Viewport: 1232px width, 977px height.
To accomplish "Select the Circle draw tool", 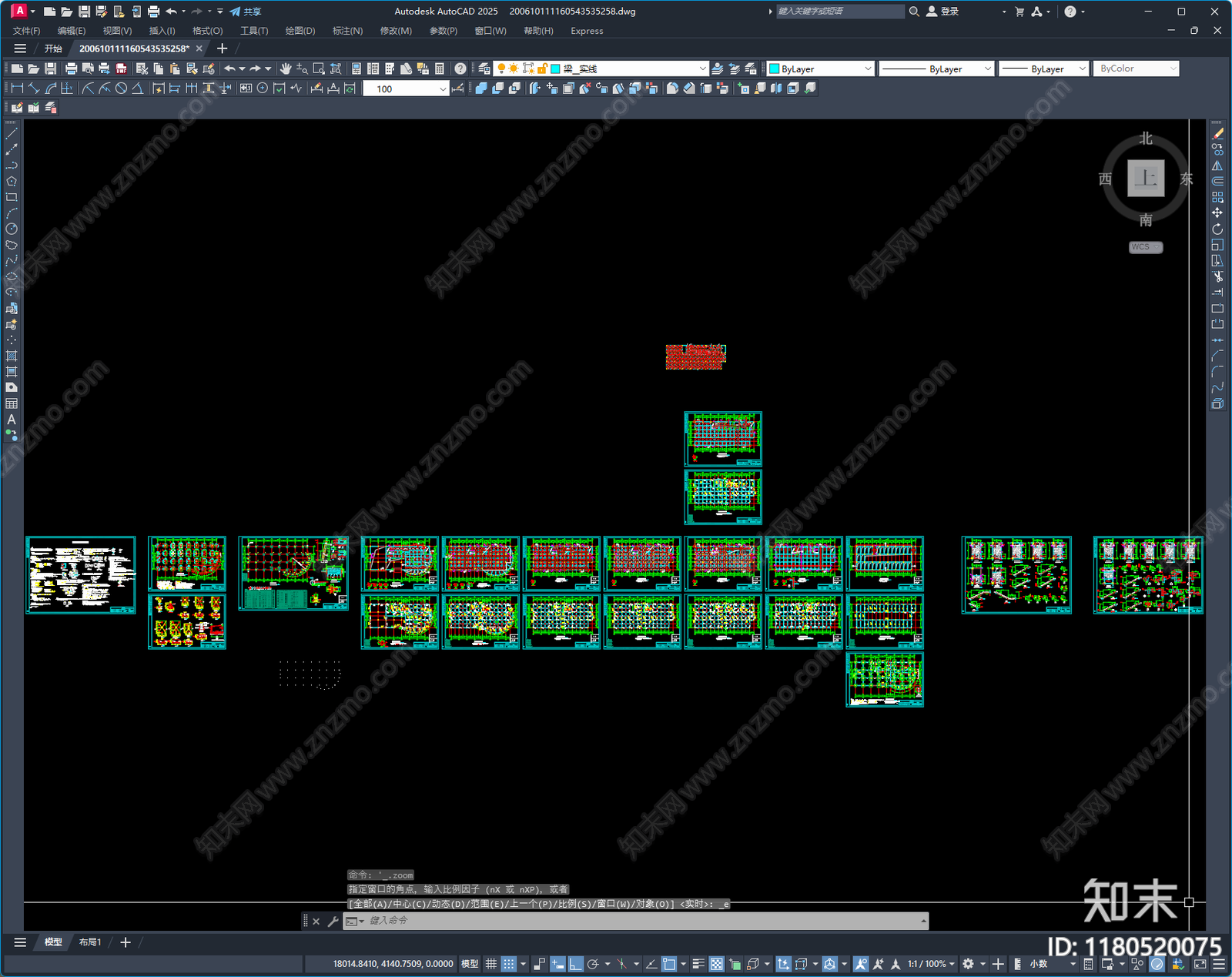I will click(x=12, y=229).
